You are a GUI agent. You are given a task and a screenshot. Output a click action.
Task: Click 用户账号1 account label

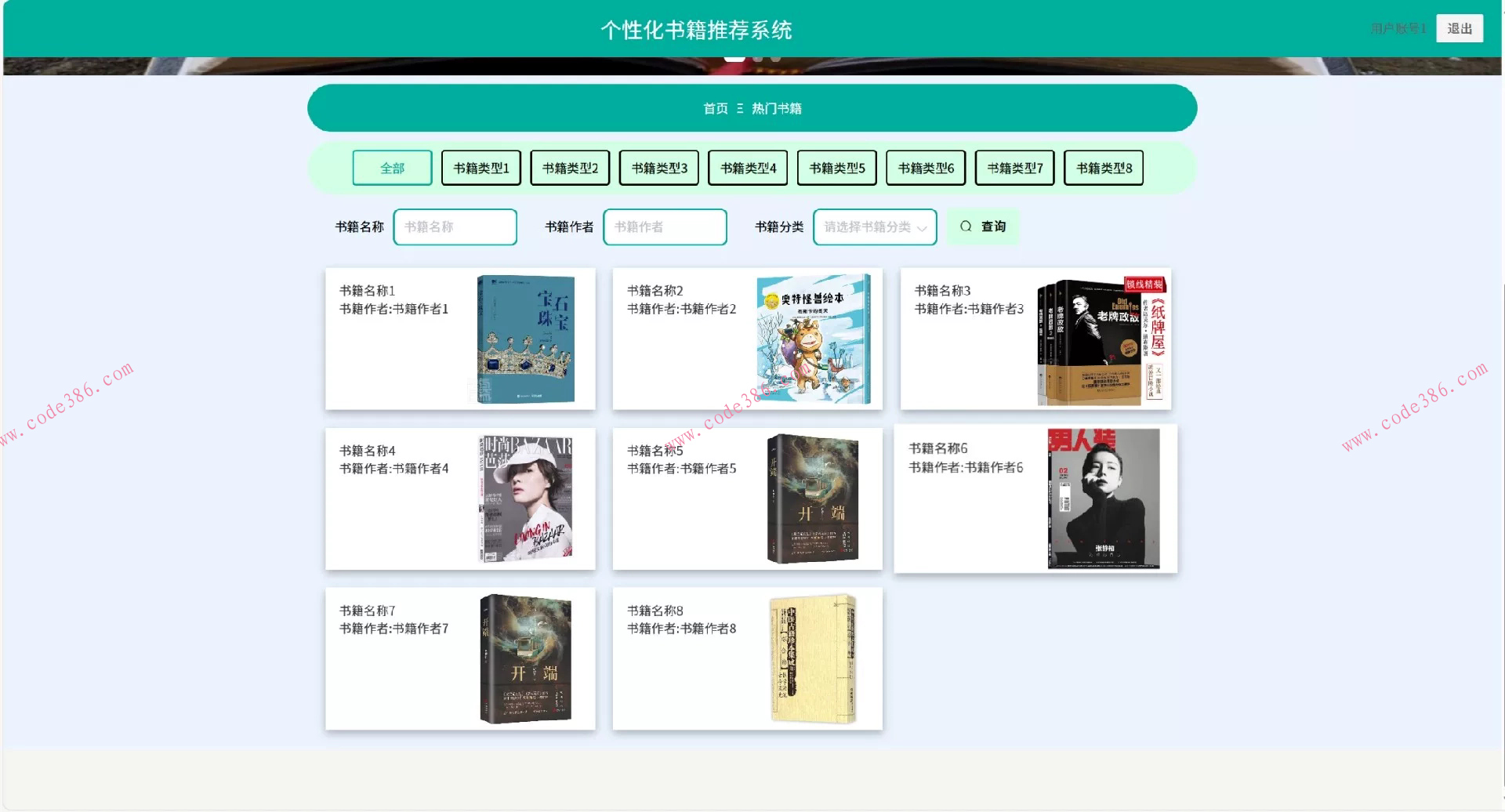[1398, 28]
